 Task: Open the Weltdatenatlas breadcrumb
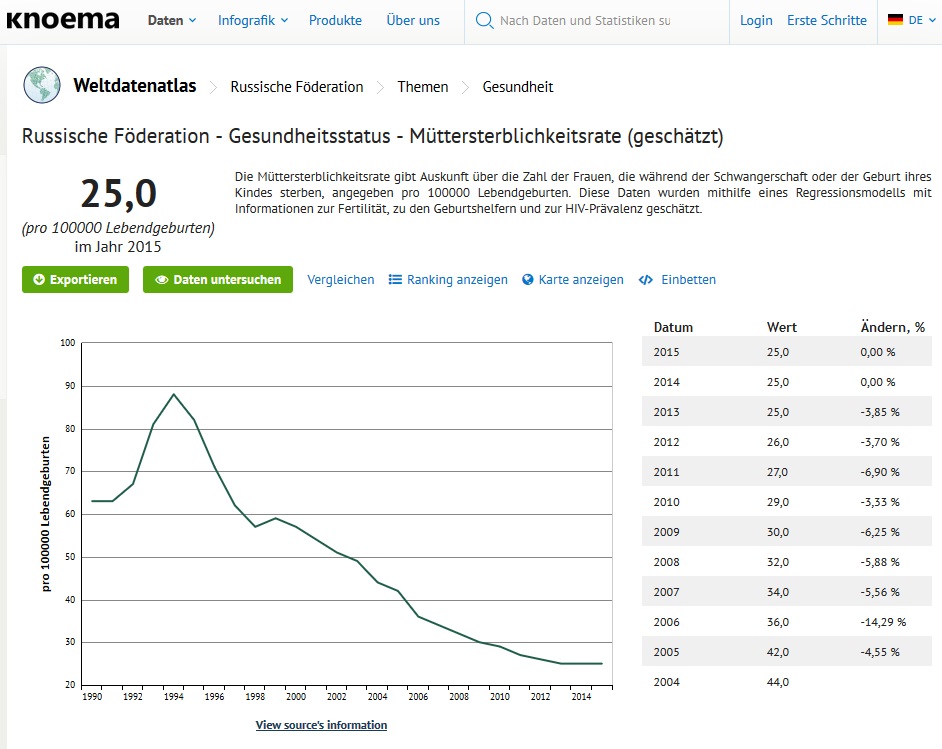click(x=135, y=86)
